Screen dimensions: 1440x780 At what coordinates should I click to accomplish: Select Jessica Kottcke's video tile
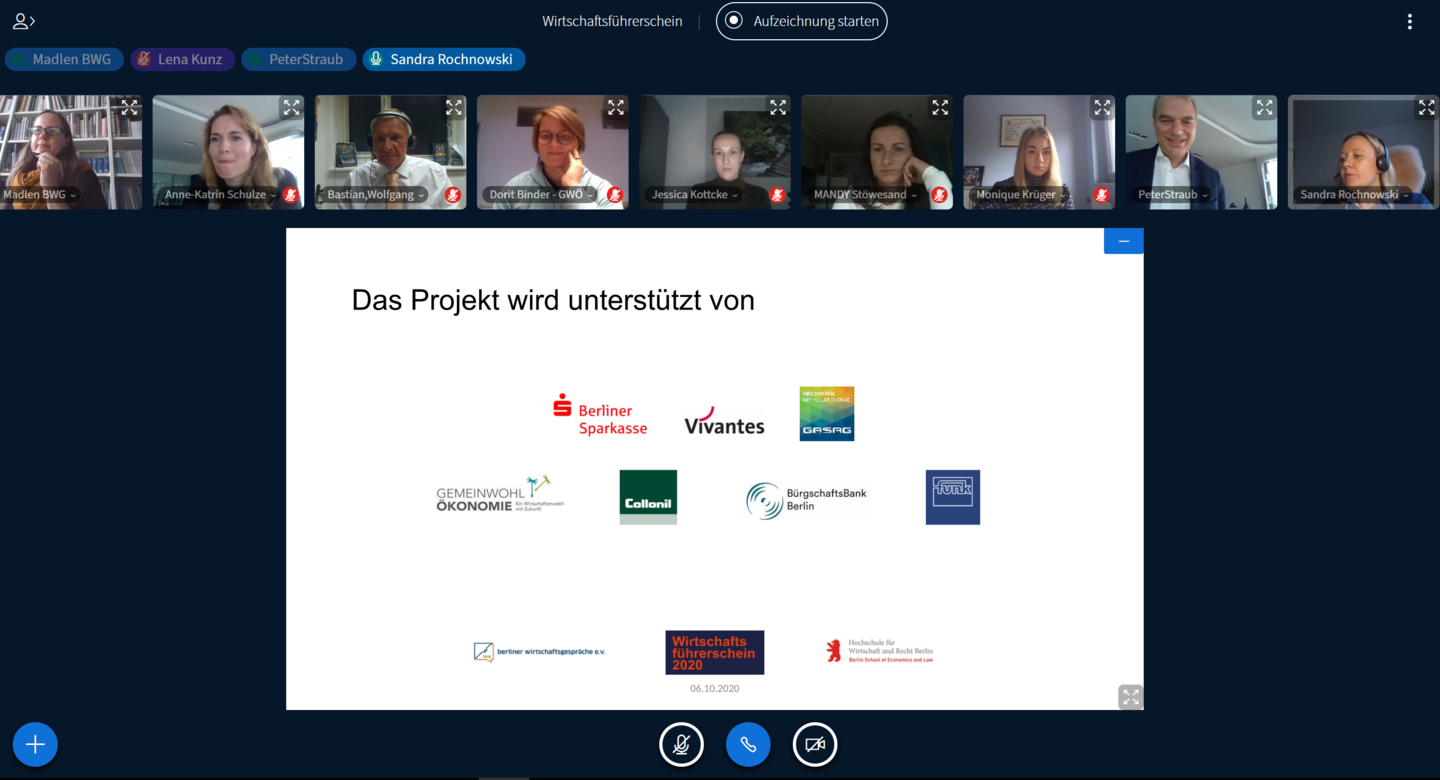point(715,152)
